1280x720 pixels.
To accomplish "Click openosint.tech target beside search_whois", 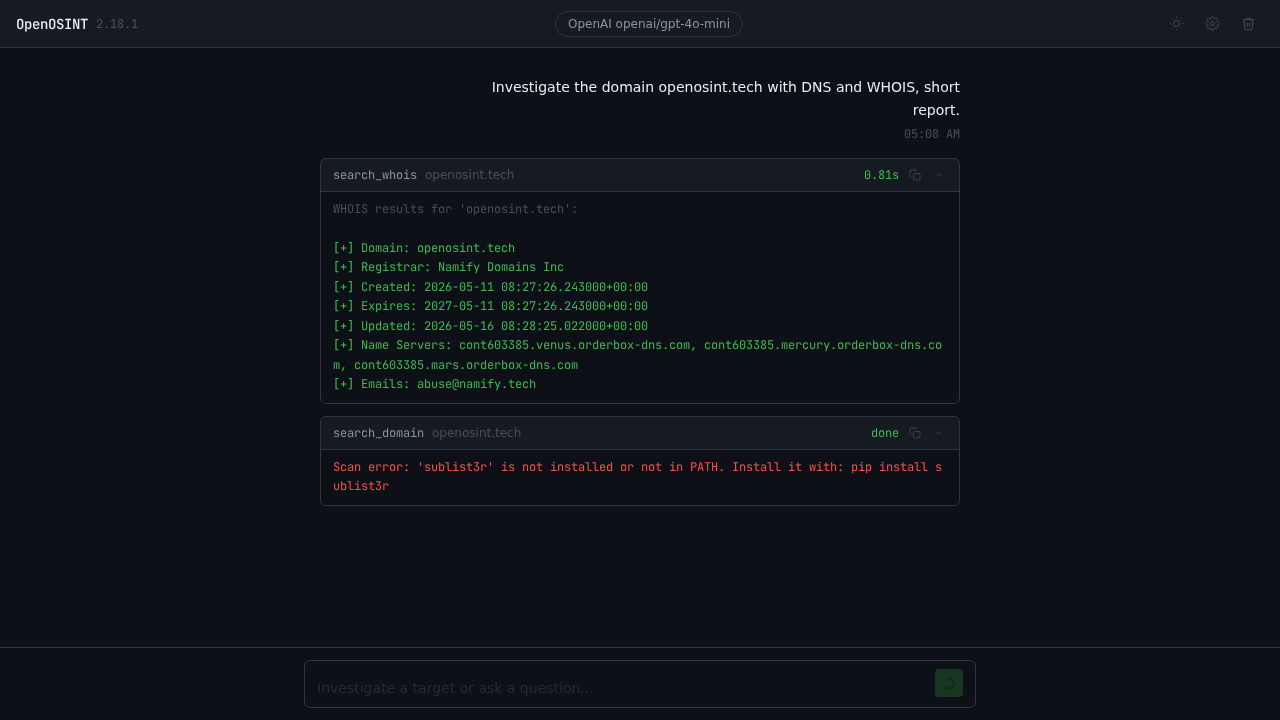I will coord(469,175).
